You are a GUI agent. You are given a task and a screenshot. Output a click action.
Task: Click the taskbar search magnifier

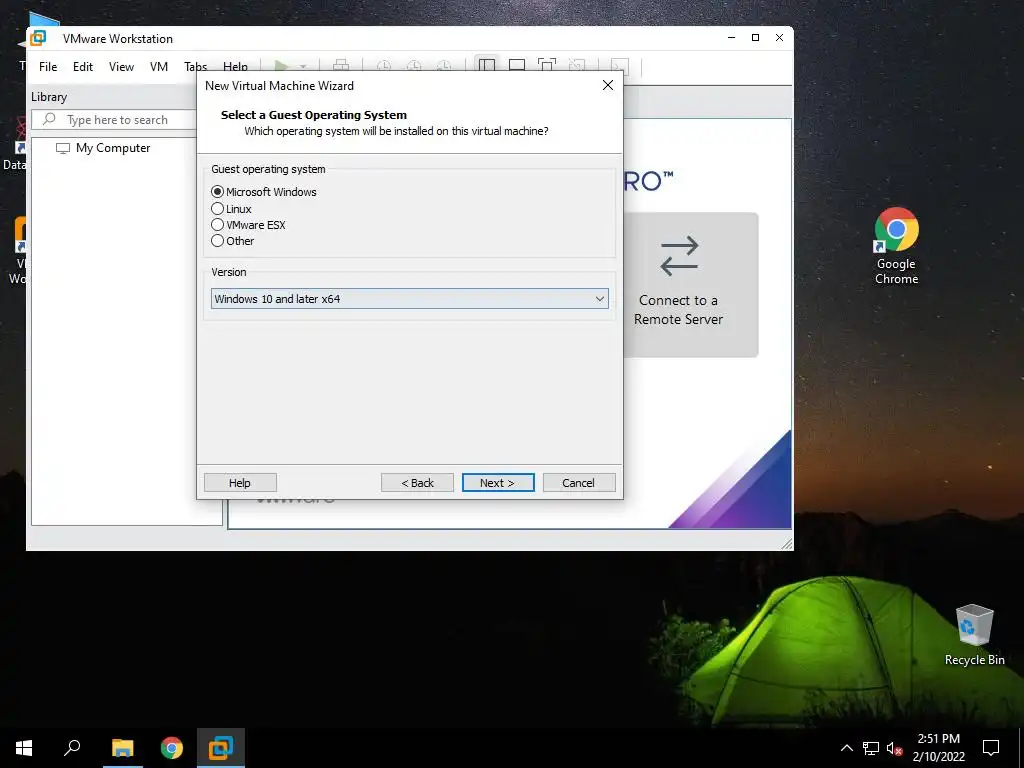point(72,748)
